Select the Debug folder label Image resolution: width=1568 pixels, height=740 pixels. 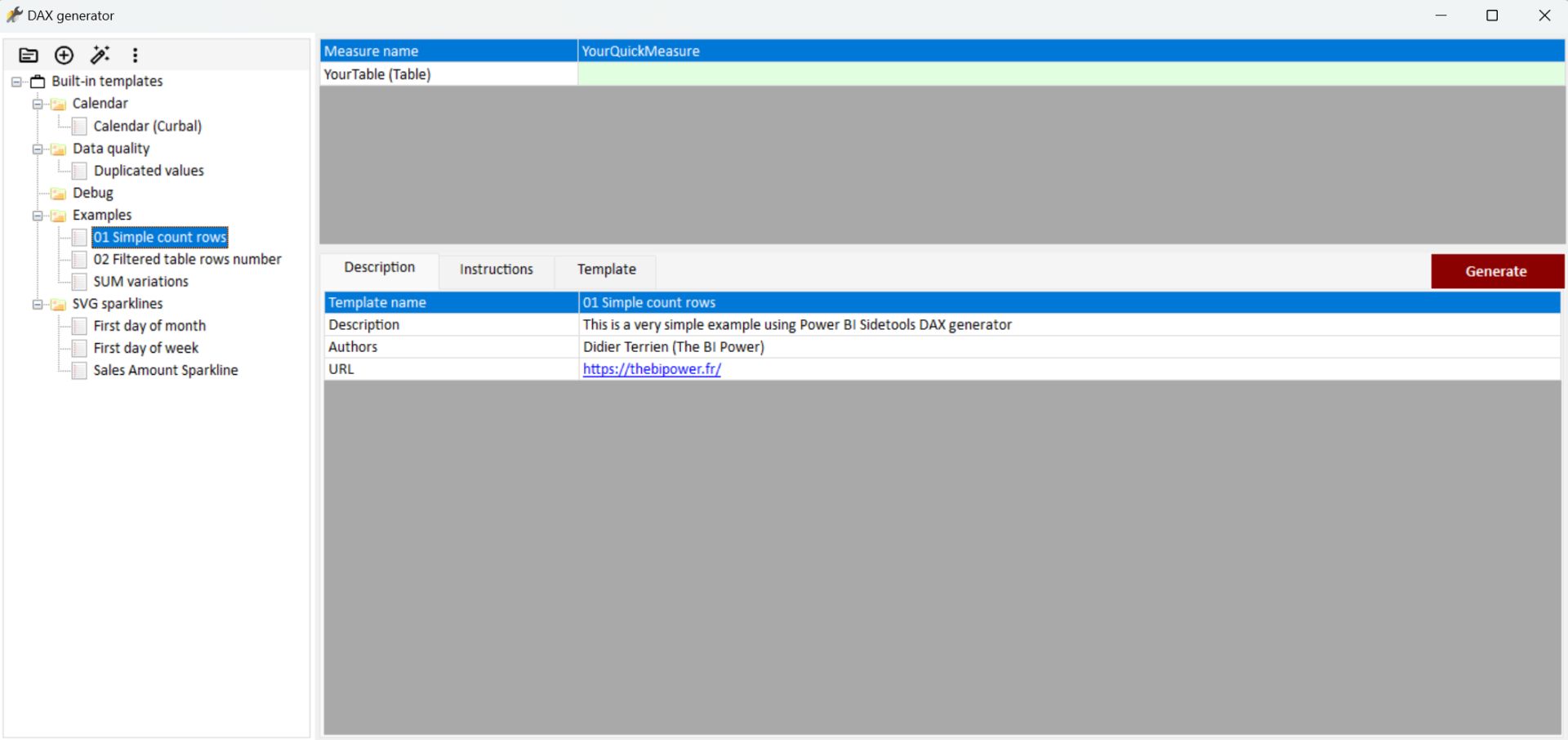93,193
